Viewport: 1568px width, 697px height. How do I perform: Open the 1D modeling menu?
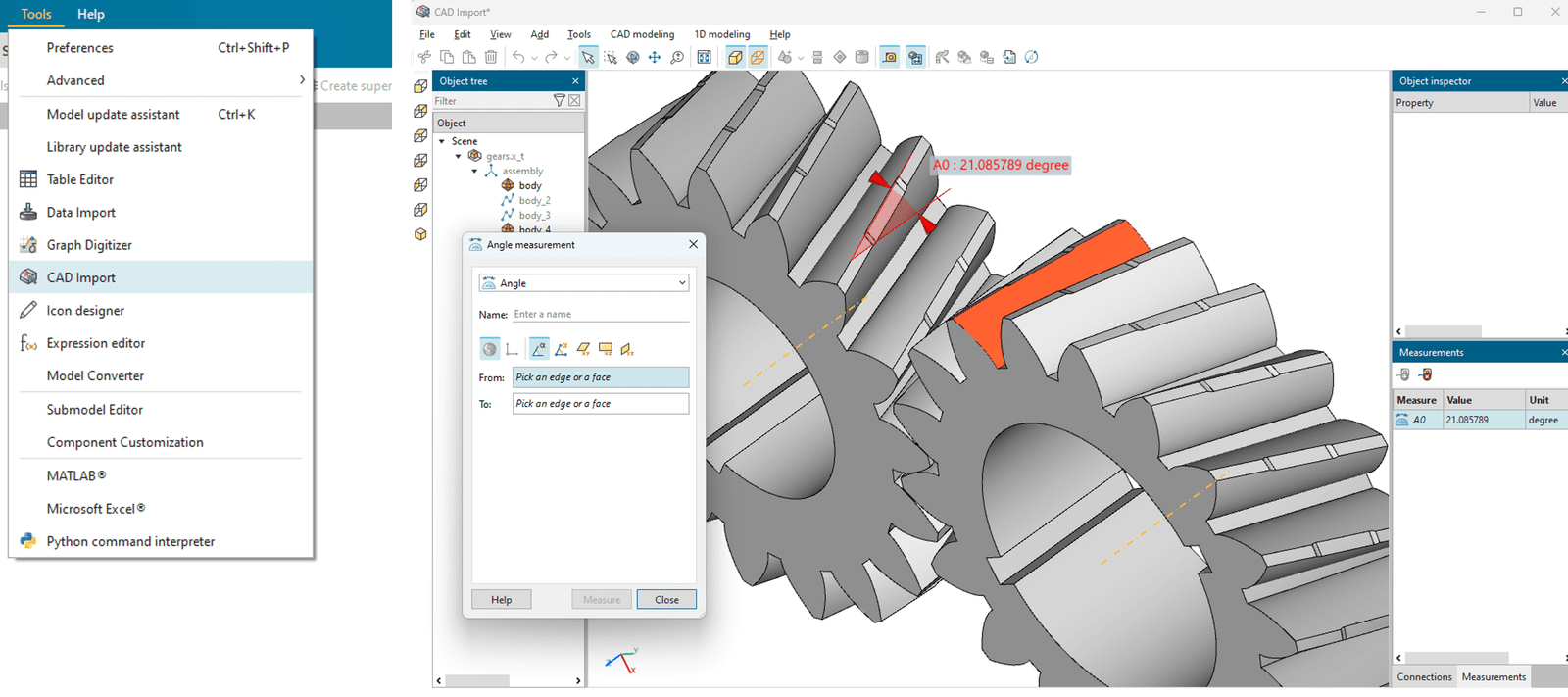[722, 34]
